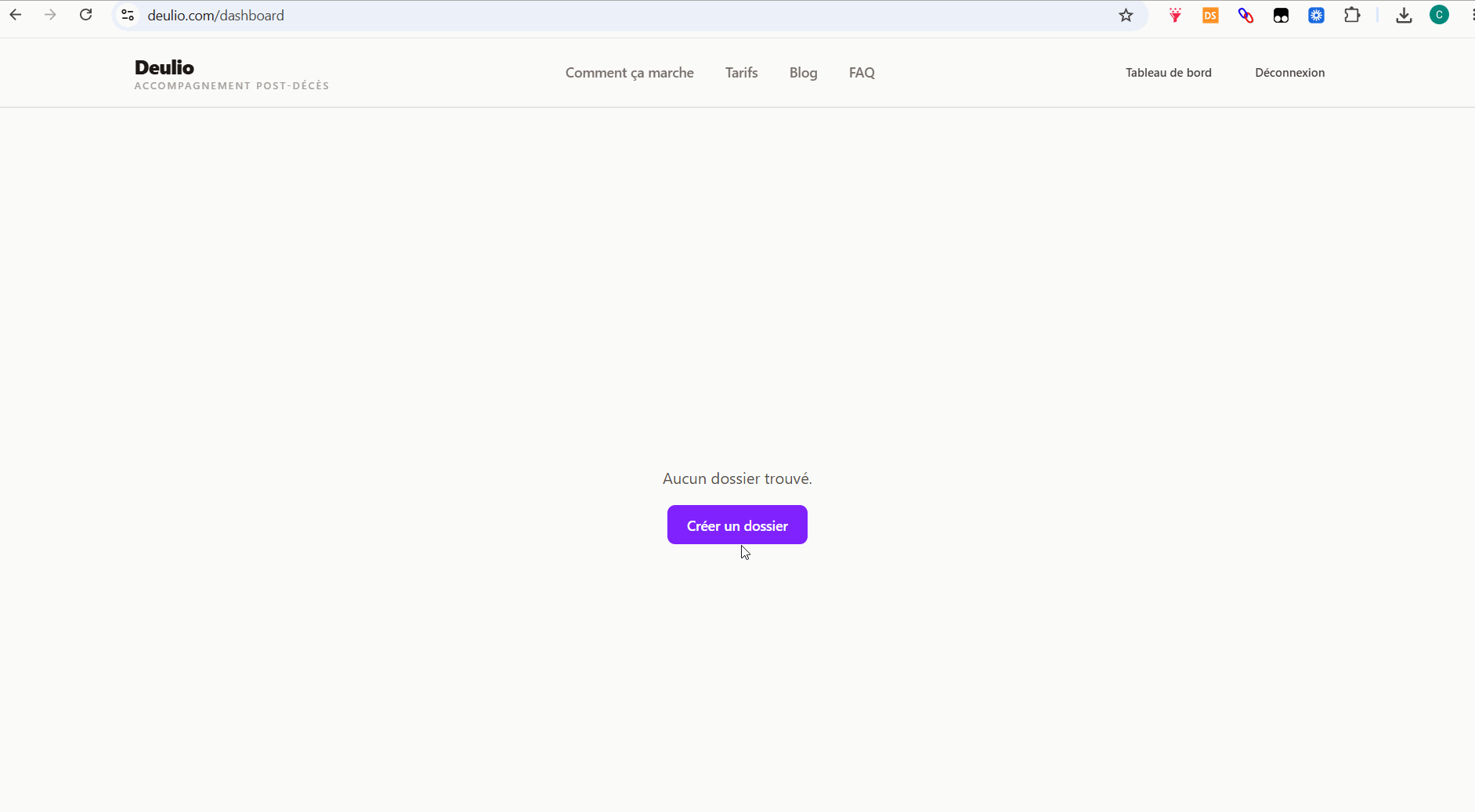Image resolution: width=1475 pixels, height=812 pixels.
Task: Click the black two-dot extension icon
Action: coord(1281,15)
